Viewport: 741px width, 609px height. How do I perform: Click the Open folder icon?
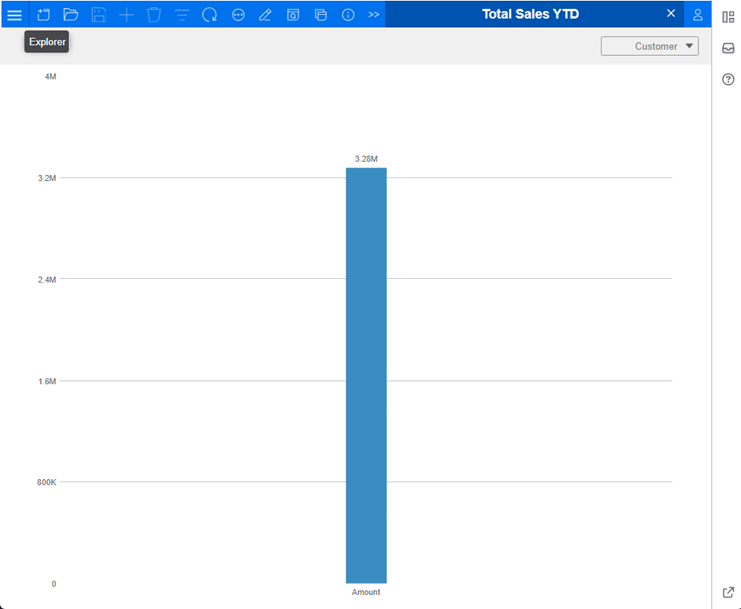click(x=71, y=15)
